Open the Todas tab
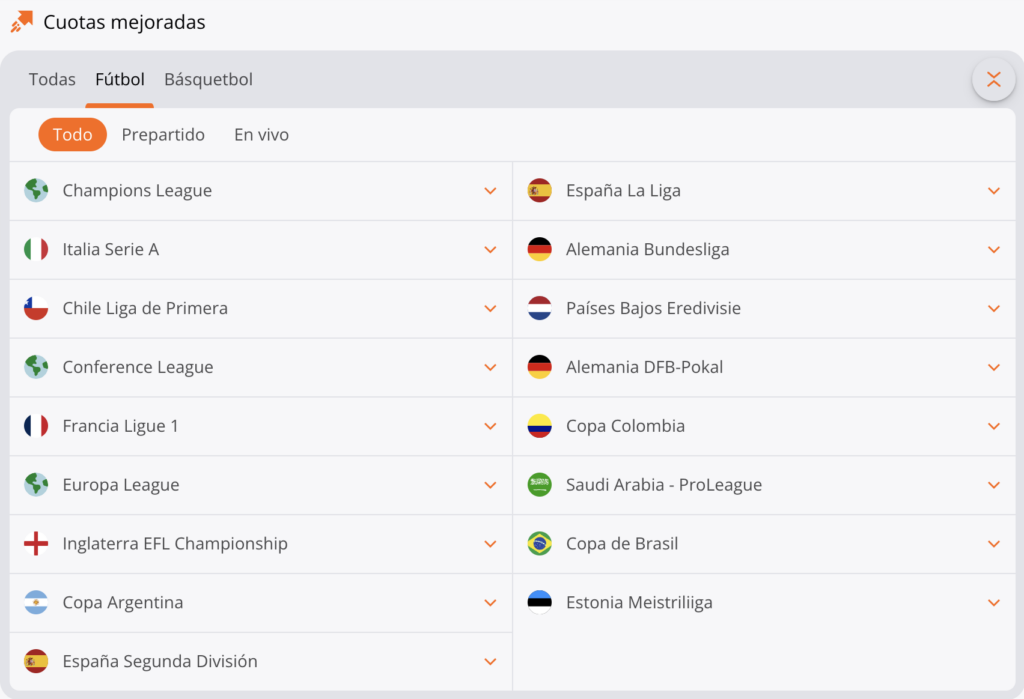The image size is (1024, 699). (x=52, y=80)
